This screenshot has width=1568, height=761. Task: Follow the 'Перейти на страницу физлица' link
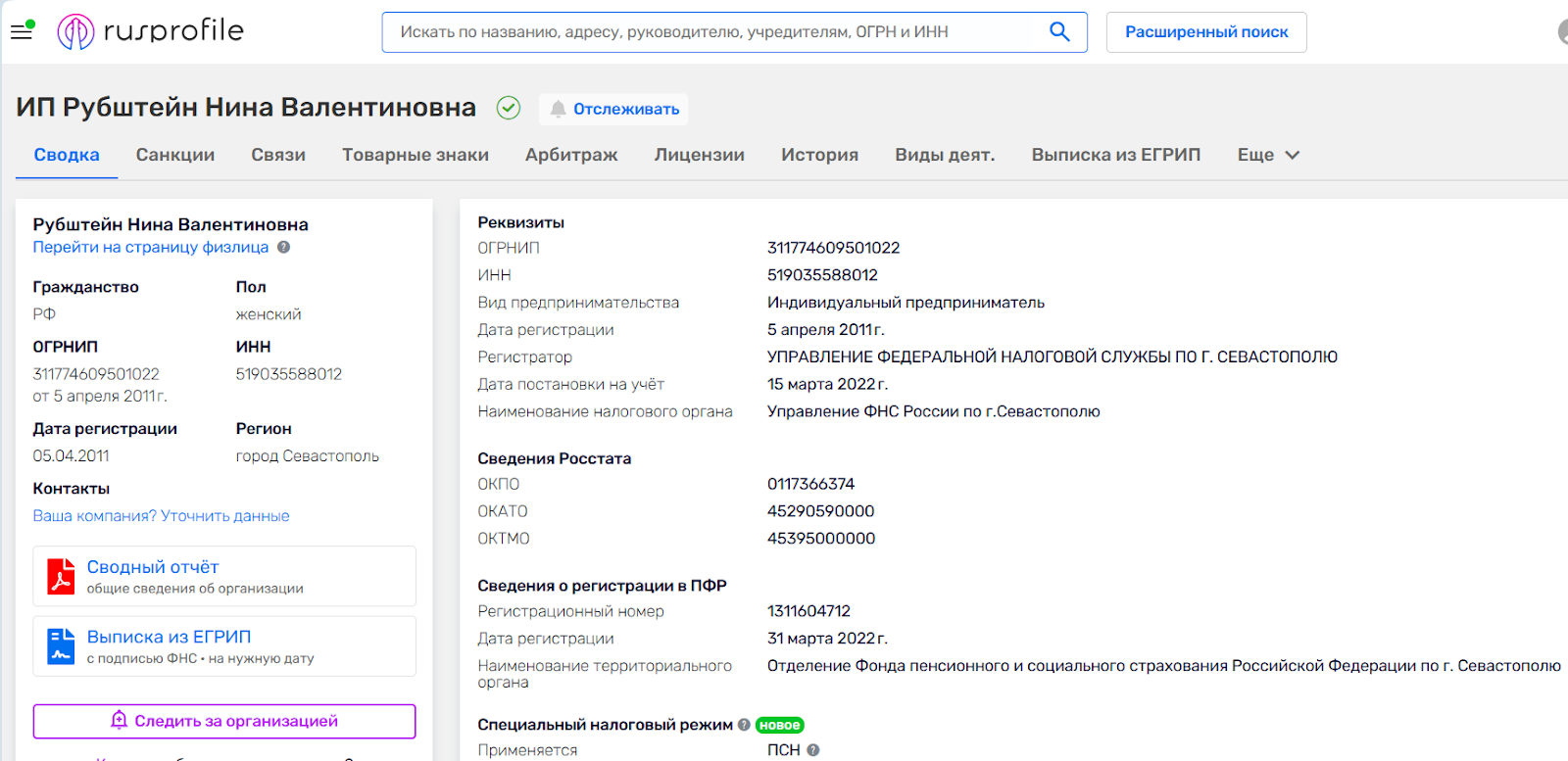coord(151,248)
